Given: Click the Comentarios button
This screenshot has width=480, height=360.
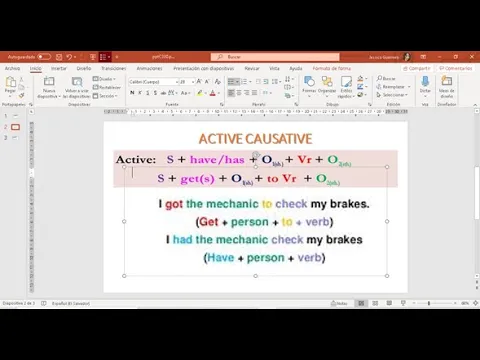Looking at the screenshot, I should [456, 68].
